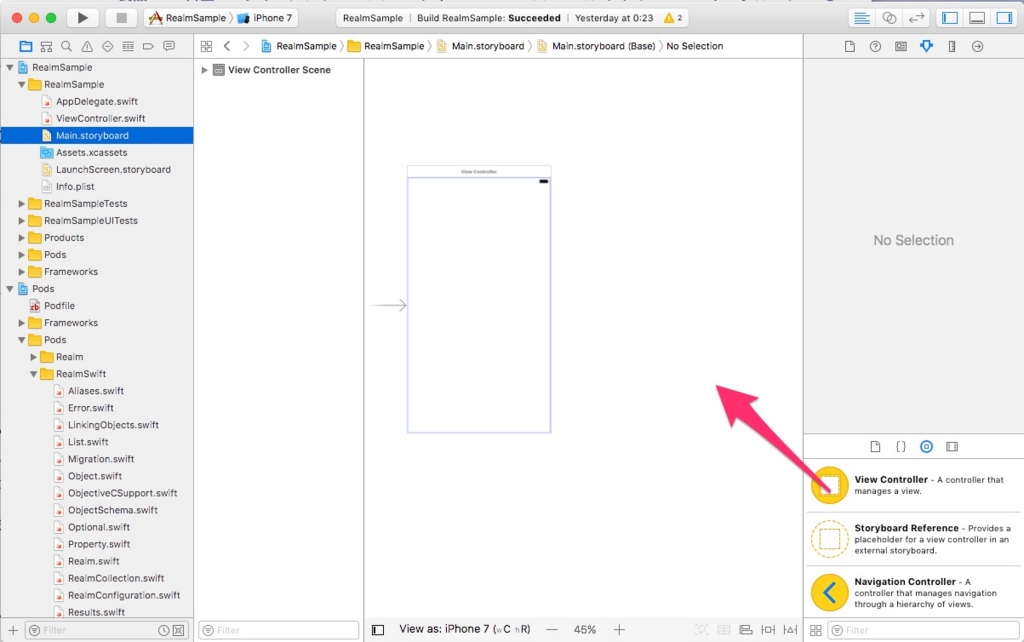Toggle the Utilities panel visibility
The height and width of the screenshot is (642, 1024).
pyautogui.click(x=1004, y=18)
